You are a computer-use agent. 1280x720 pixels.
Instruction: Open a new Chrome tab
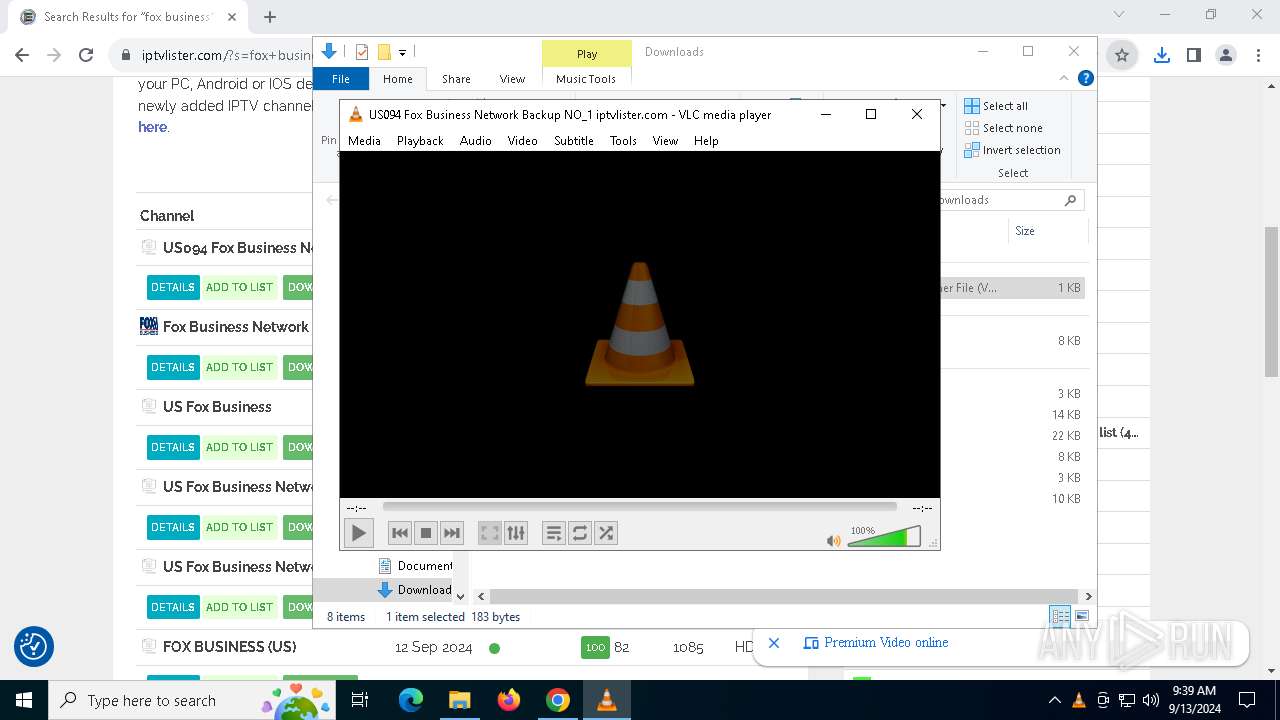pyautogui.click(x=270, y=17)
